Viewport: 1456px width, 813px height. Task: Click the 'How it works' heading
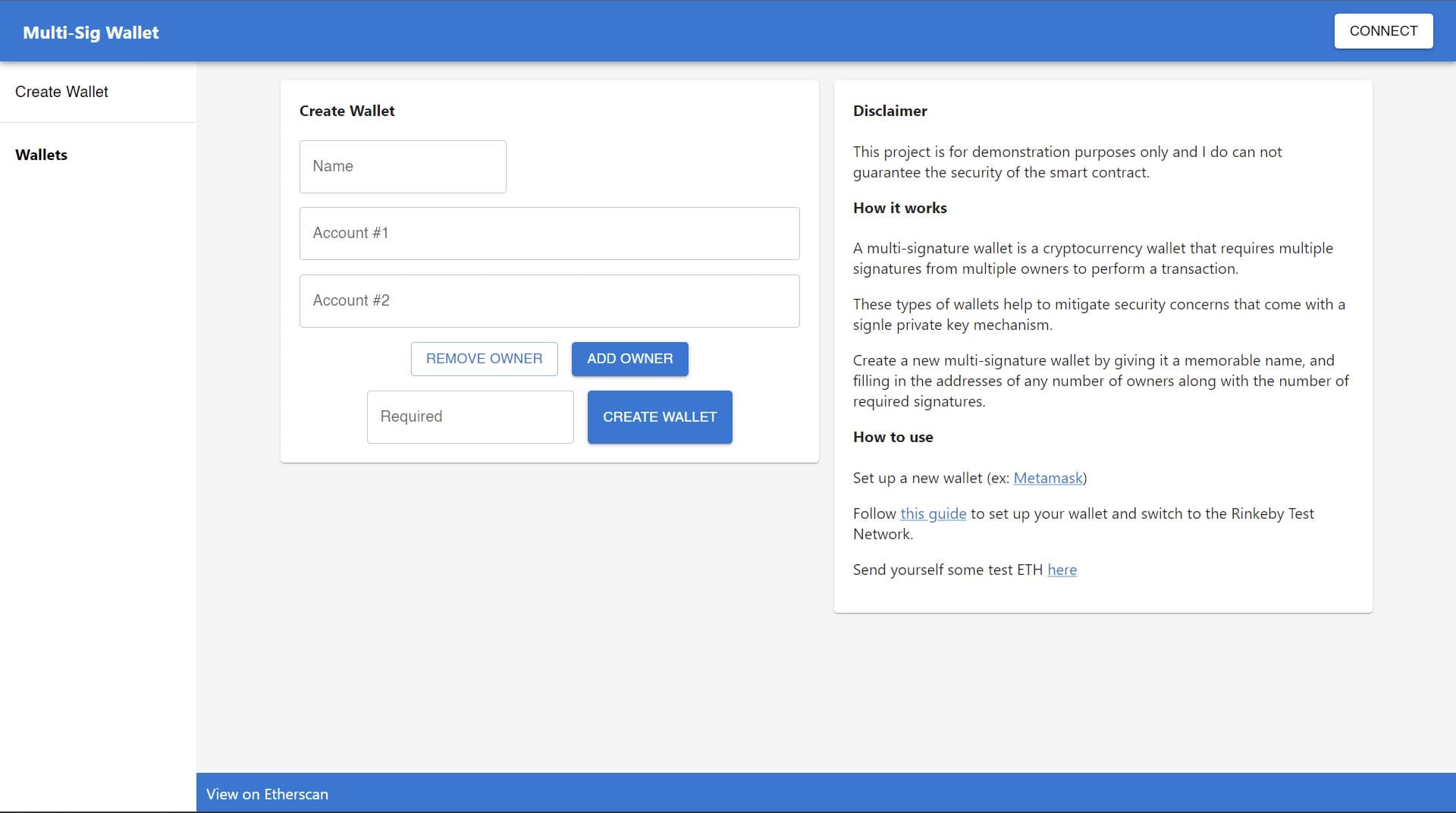pos(899,208)
